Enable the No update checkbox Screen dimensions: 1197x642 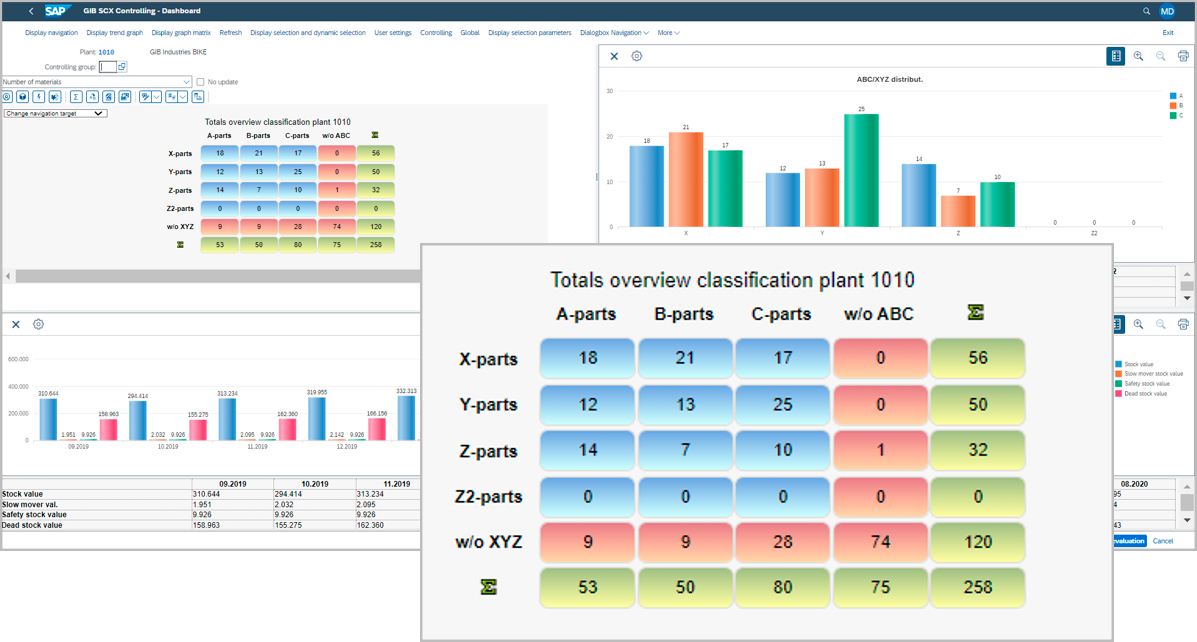pyautogui.click(x=202, y=81)
